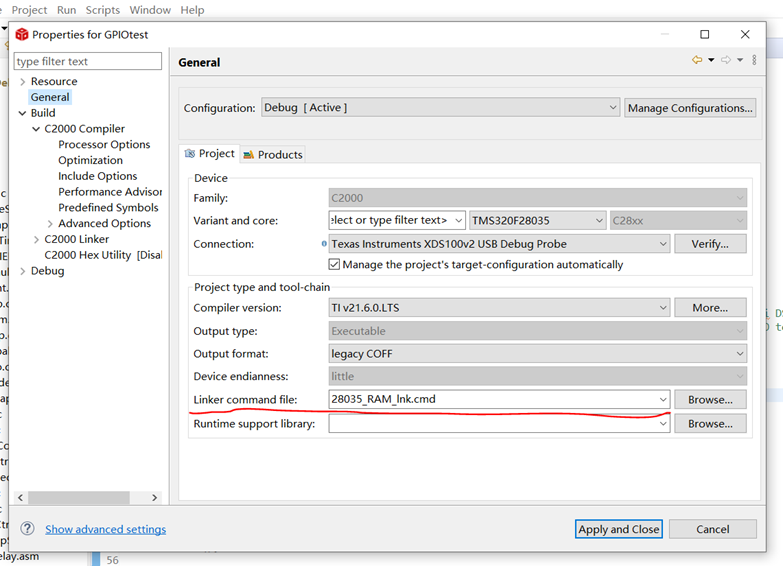The image size is (783, 566).
Task: Click the back navigation arrow icon
Action: pos(697,61)
